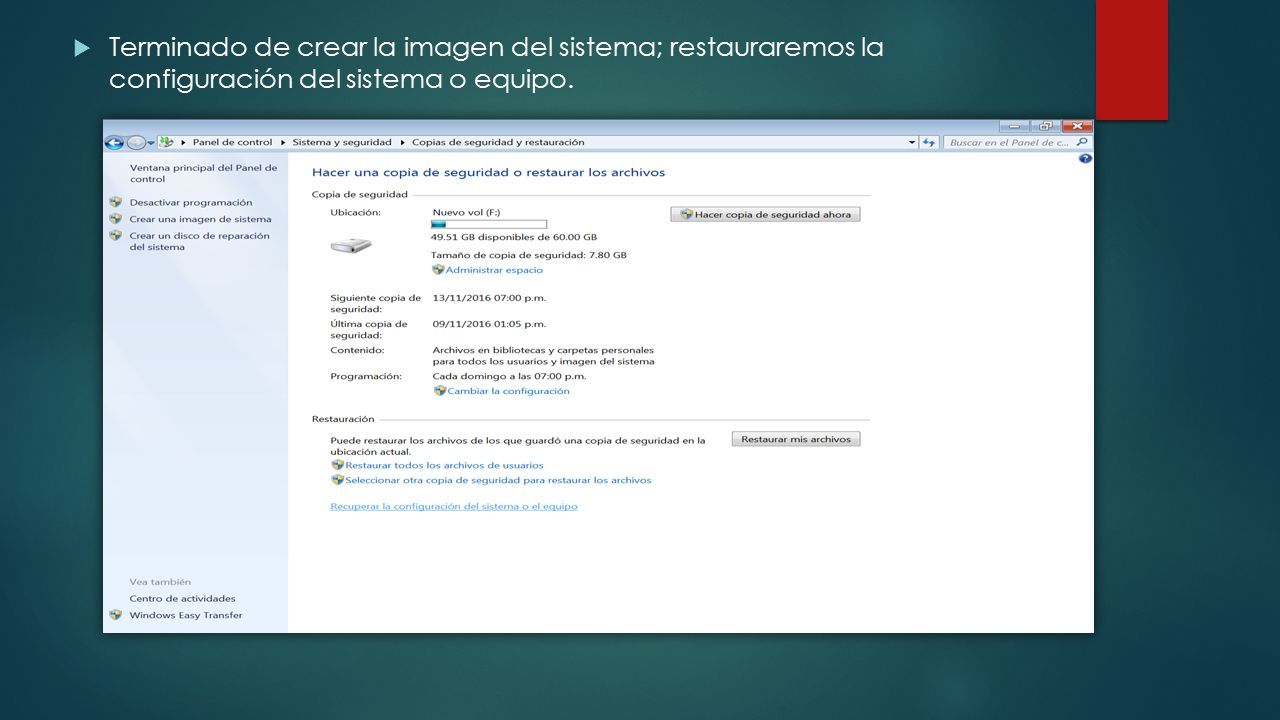This screenshot has width=1280, height=720.
Task: Click the refresh button beside address bar
Action: (930, 143)
